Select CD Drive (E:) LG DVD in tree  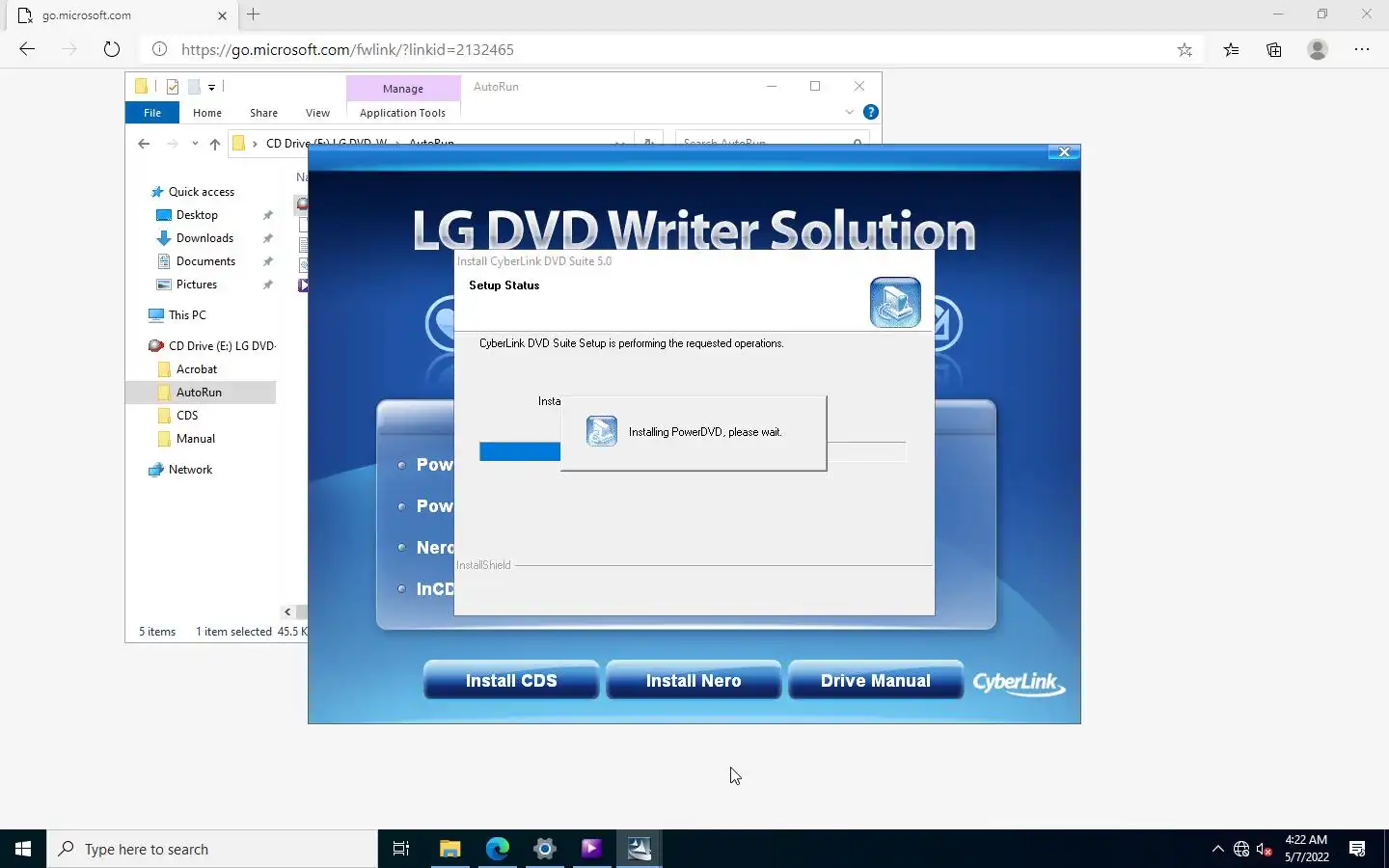tap(212, 346)
